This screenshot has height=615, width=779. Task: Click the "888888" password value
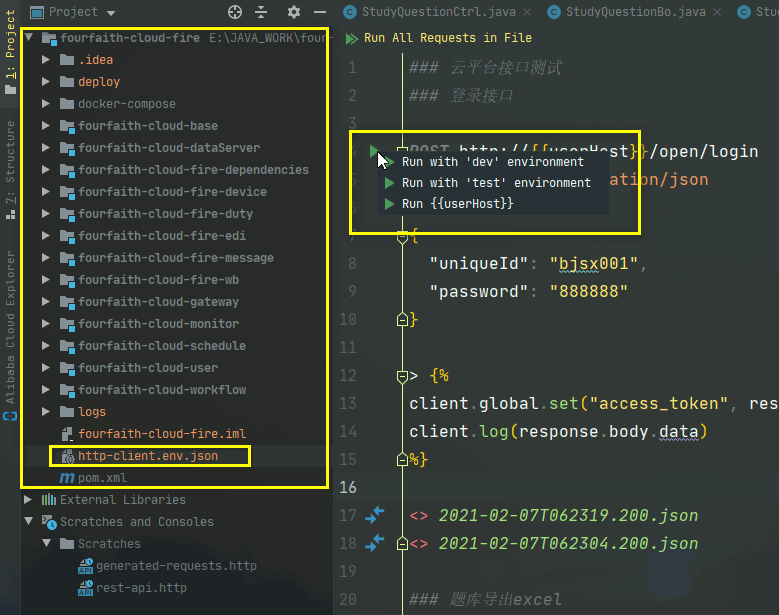589,291
